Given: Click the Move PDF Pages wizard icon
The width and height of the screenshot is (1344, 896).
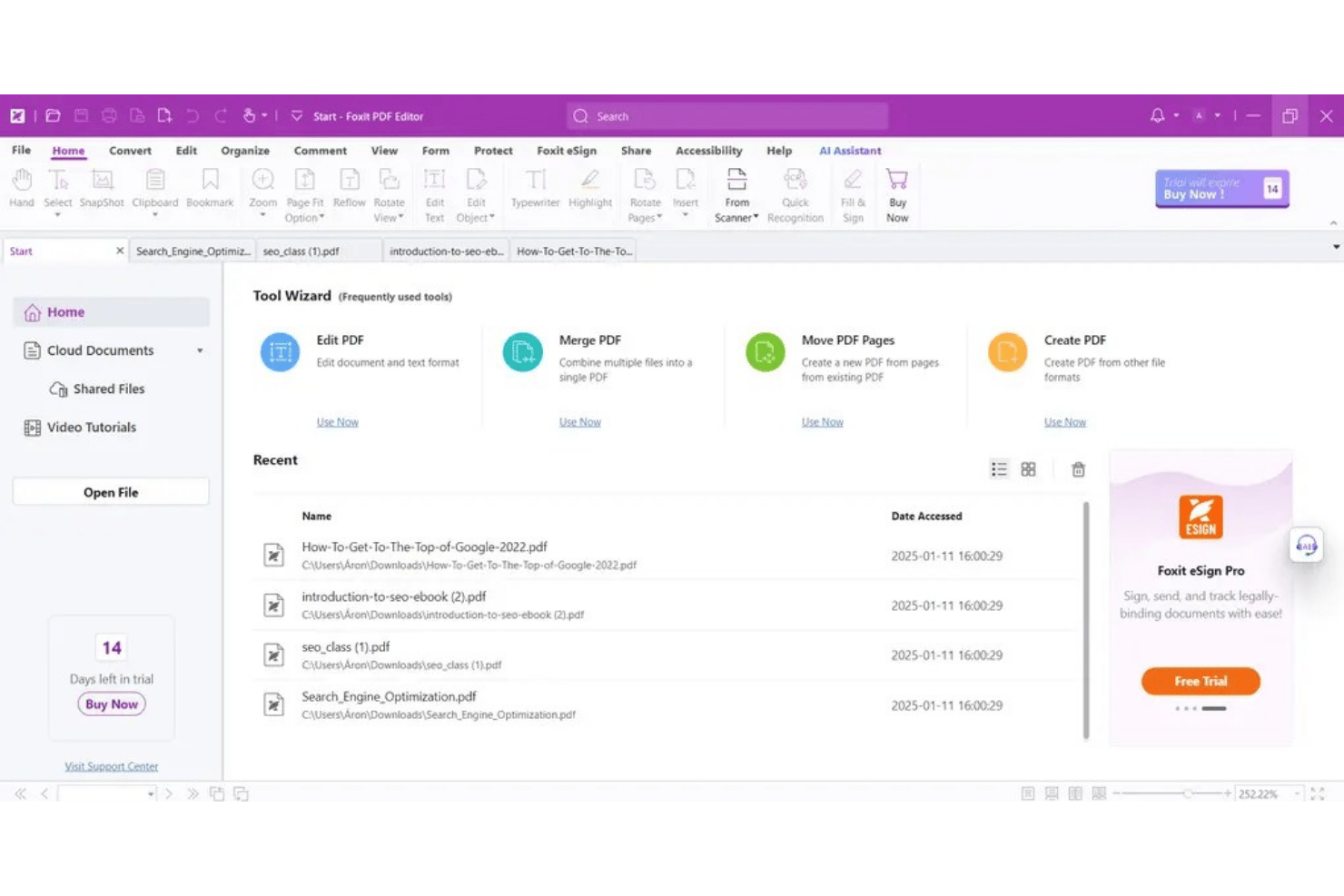Looking at the screenshot, I should click(765, 352).
